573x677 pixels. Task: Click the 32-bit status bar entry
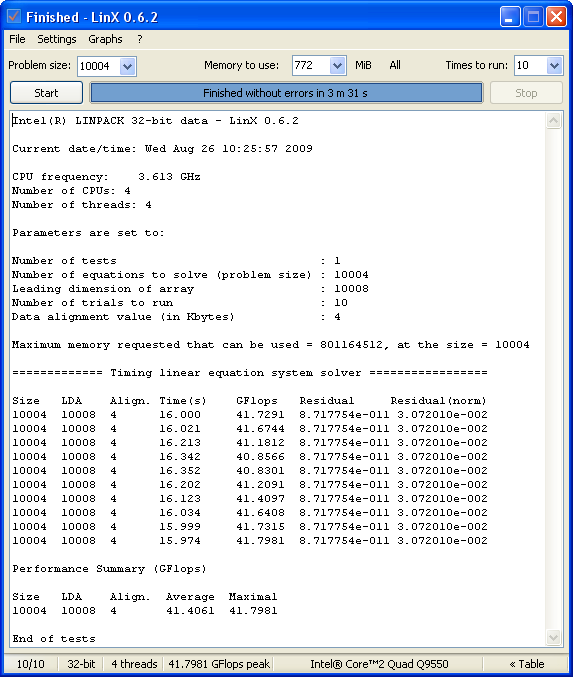coord(81,664)
